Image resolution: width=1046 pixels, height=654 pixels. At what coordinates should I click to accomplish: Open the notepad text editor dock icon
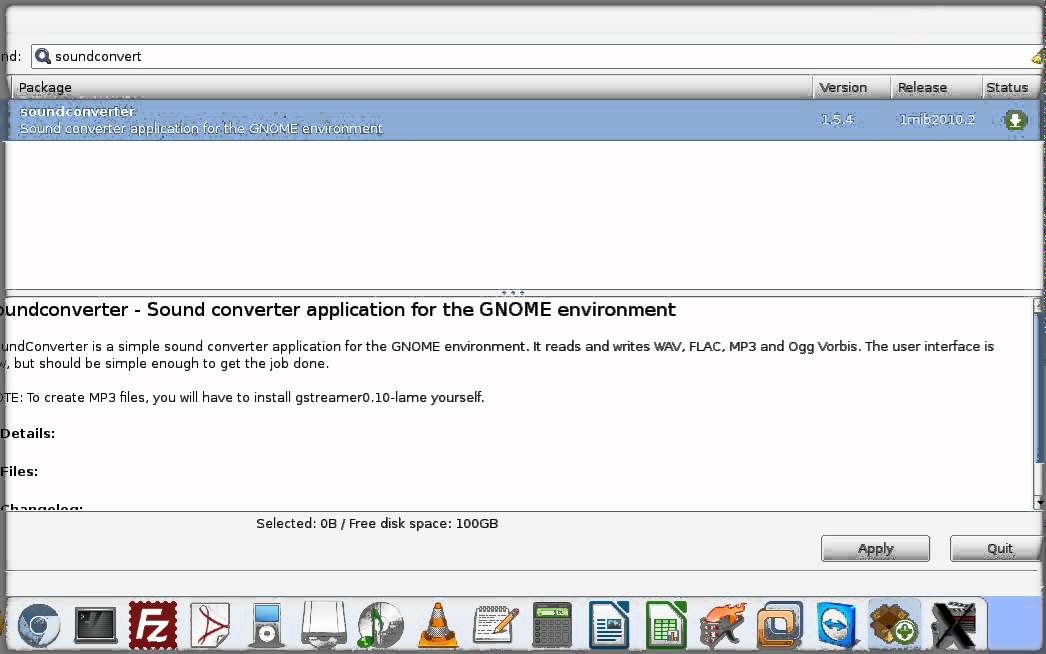tap(495, 625)
